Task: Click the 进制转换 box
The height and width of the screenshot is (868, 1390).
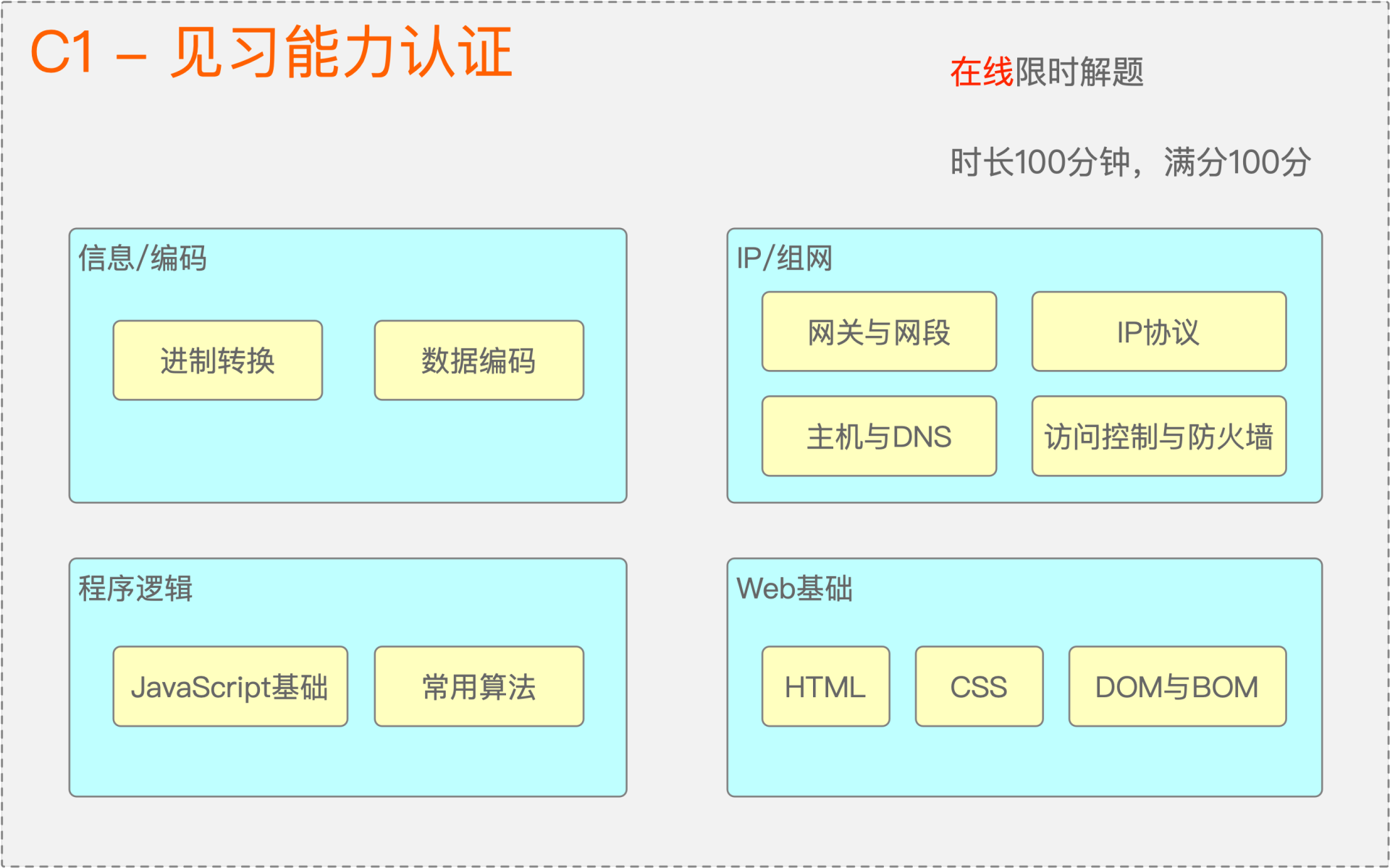Action: pyautogui.click(x=217, y=361)
